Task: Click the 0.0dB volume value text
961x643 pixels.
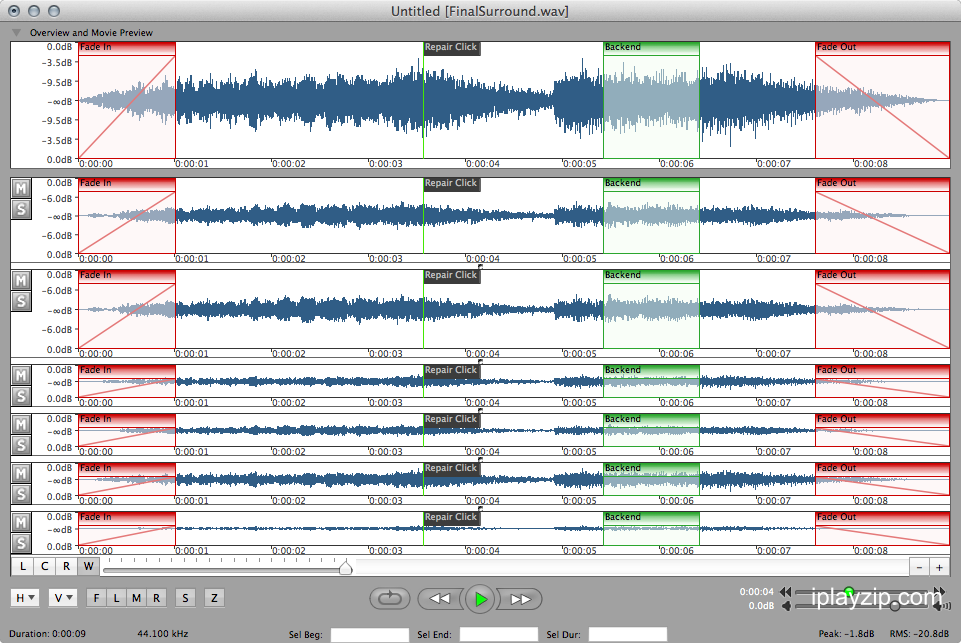Action: [761, 606]
